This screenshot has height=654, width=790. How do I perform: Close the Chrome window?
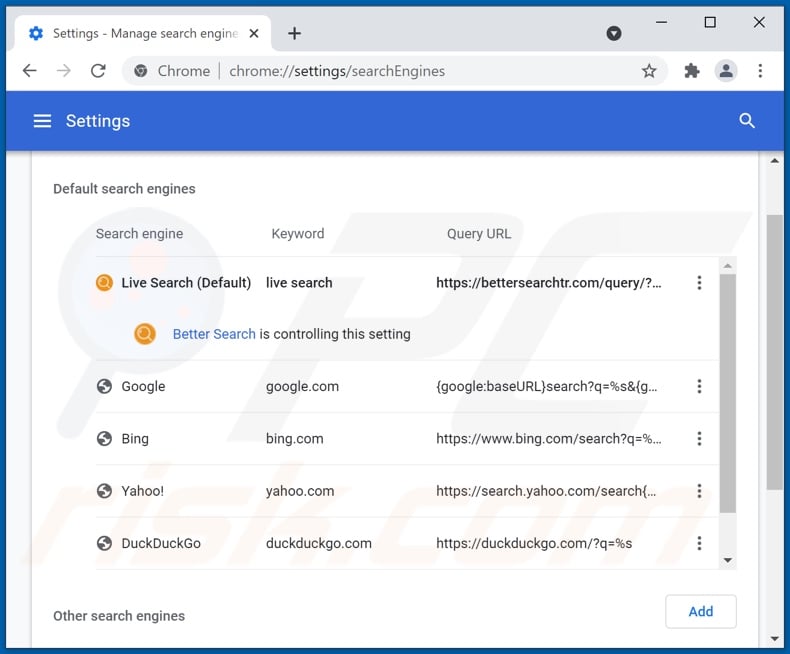pyautogui.click(x=759, y=22)
